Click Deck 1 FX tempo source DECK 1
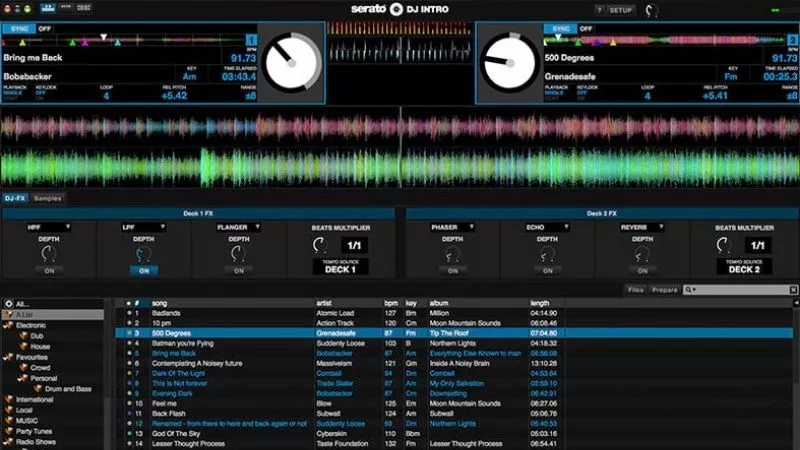This screenshot has height=450, width=800. (340, 267)
